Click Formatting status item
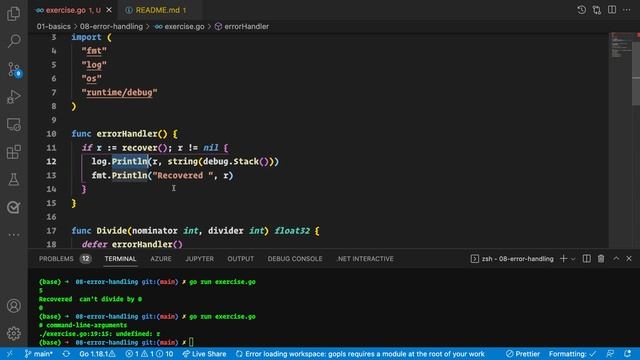 [x=572, y=354]
